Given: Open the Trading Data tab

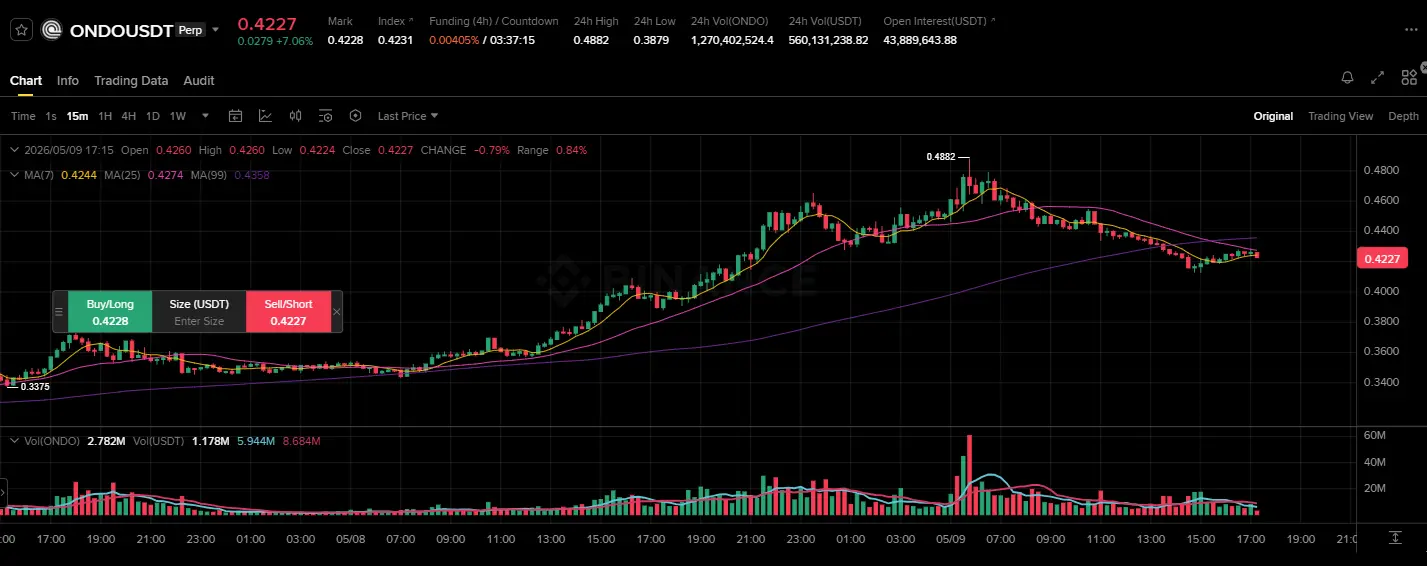Looking at the screenshot, I should pyautogui.click(x=131, y=80).
